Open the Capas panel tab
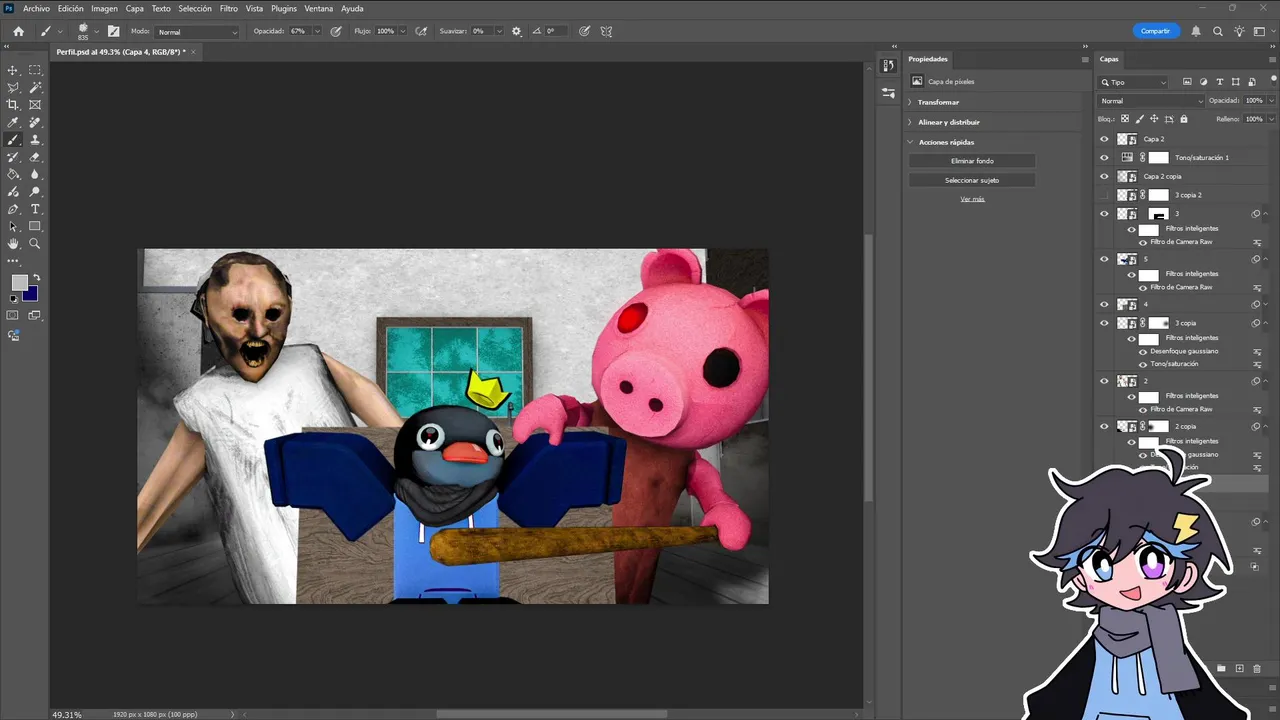Image resolution: width=1280 pixels, height=720 pixels. [1109, 59]
